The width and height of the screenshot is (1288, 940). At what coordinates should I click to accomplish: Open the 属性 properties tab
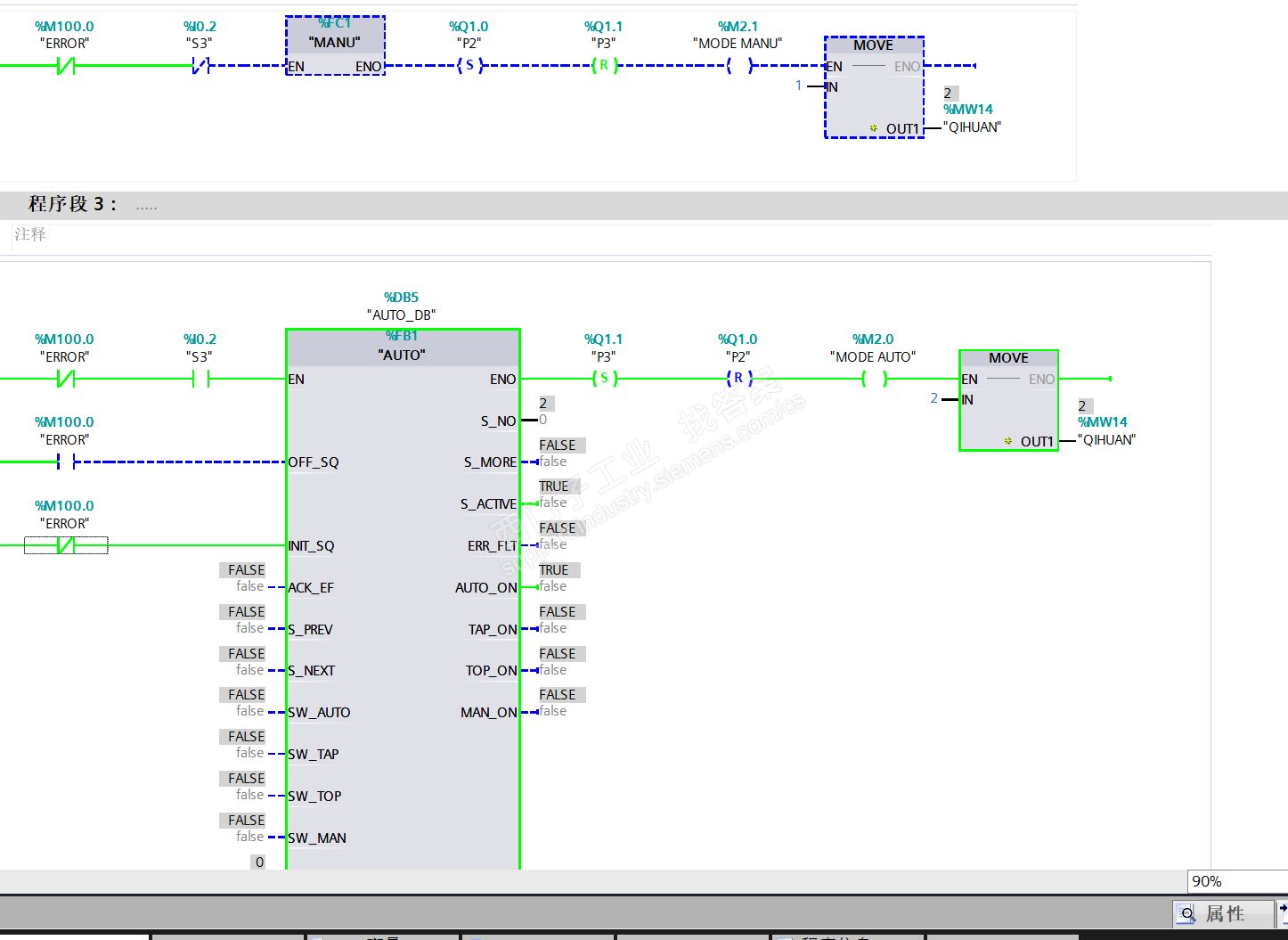(x=1224, y=913)
